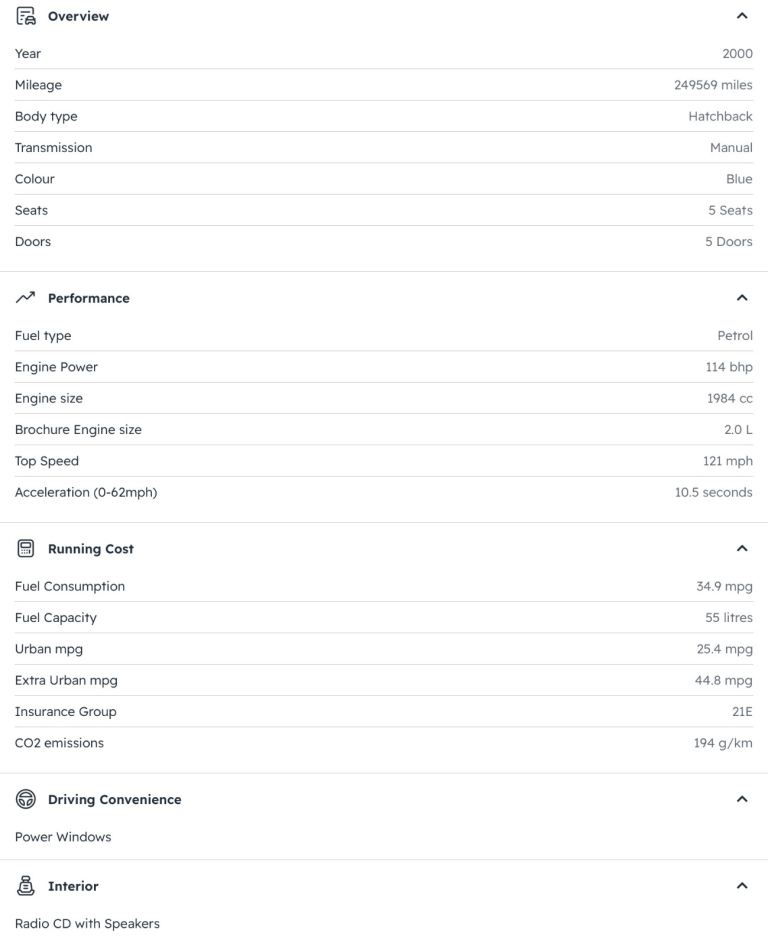Collapse the Overview section chevron
The height and width of the screenshot is (946, 768).
[742, 16]
